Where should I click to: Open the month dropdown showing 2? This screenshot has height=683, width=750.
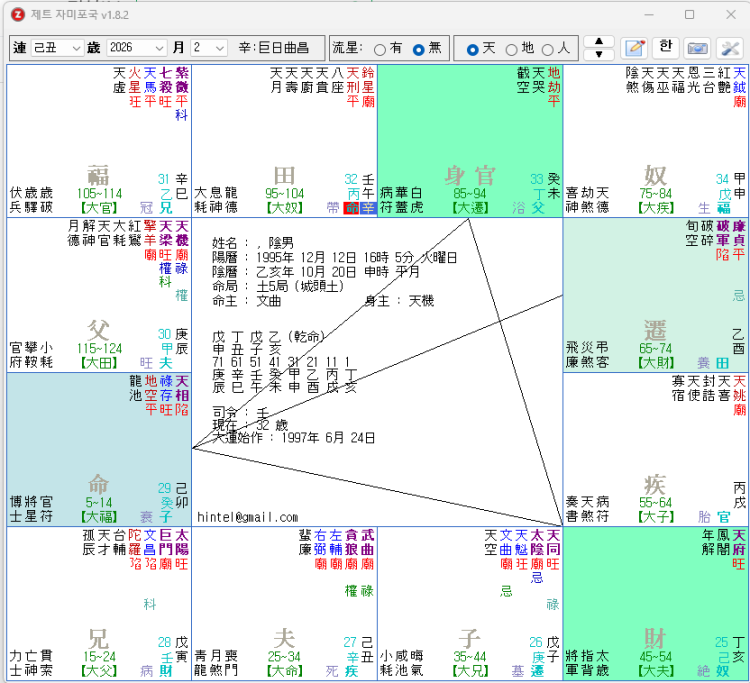(x=209, y=48)
